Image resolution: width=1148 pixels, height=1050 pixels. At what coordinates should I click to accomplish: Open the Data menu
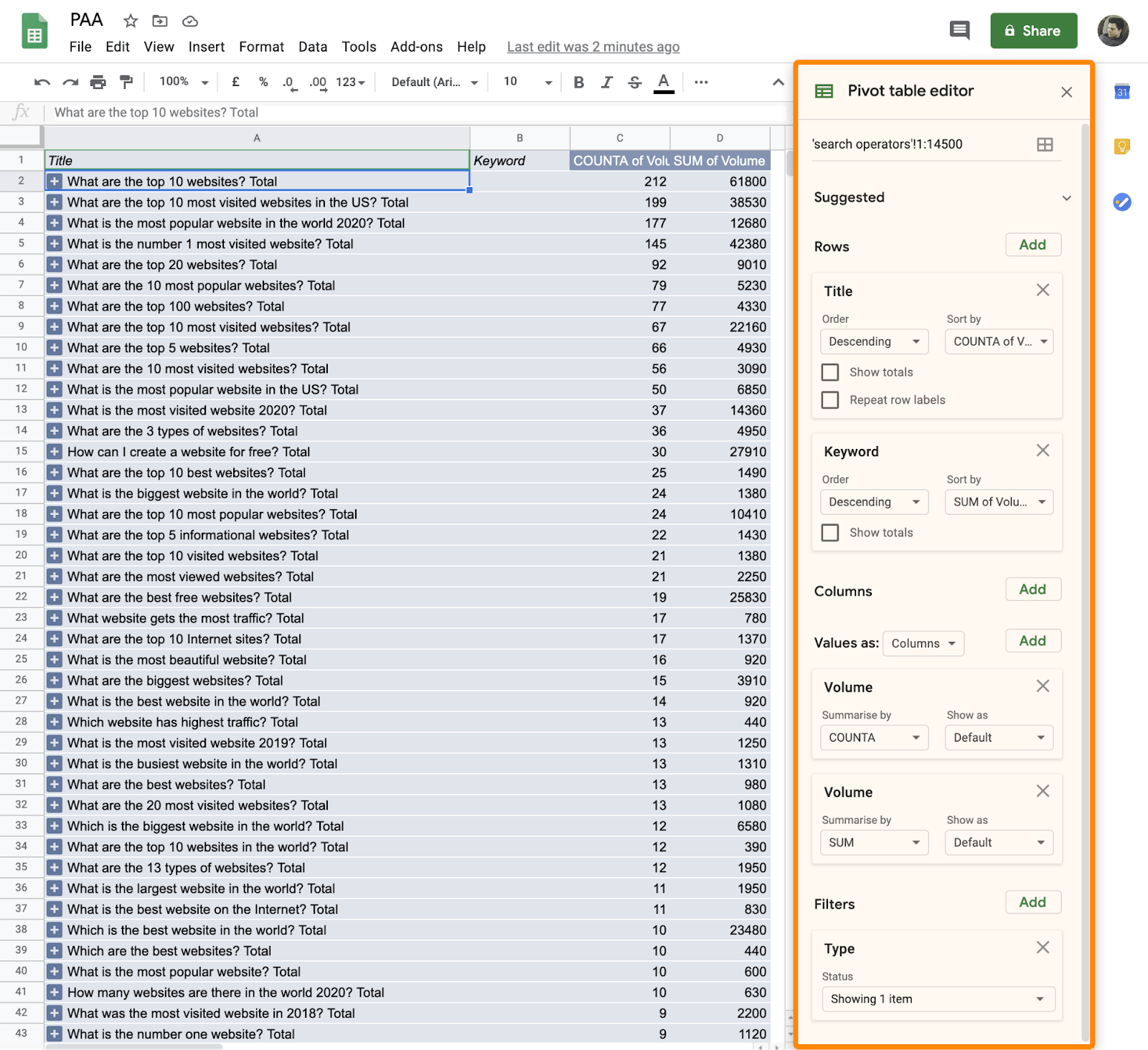tap(313, 47)
